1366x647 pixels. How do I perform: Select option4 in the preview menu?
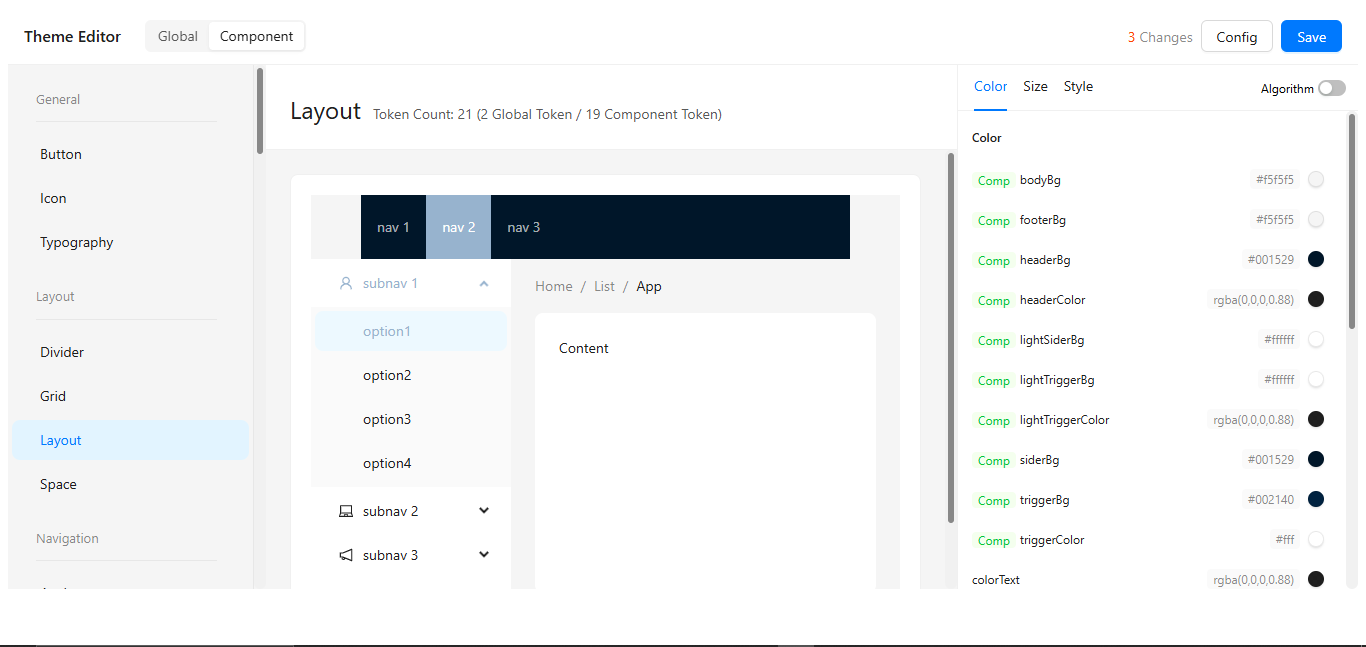click(x=411, y=463)
